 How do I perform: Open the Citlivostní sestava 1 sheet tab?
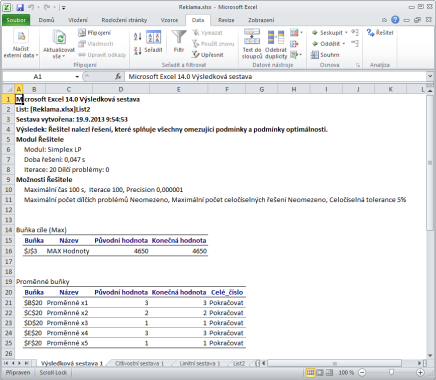(x=139, y=363)
